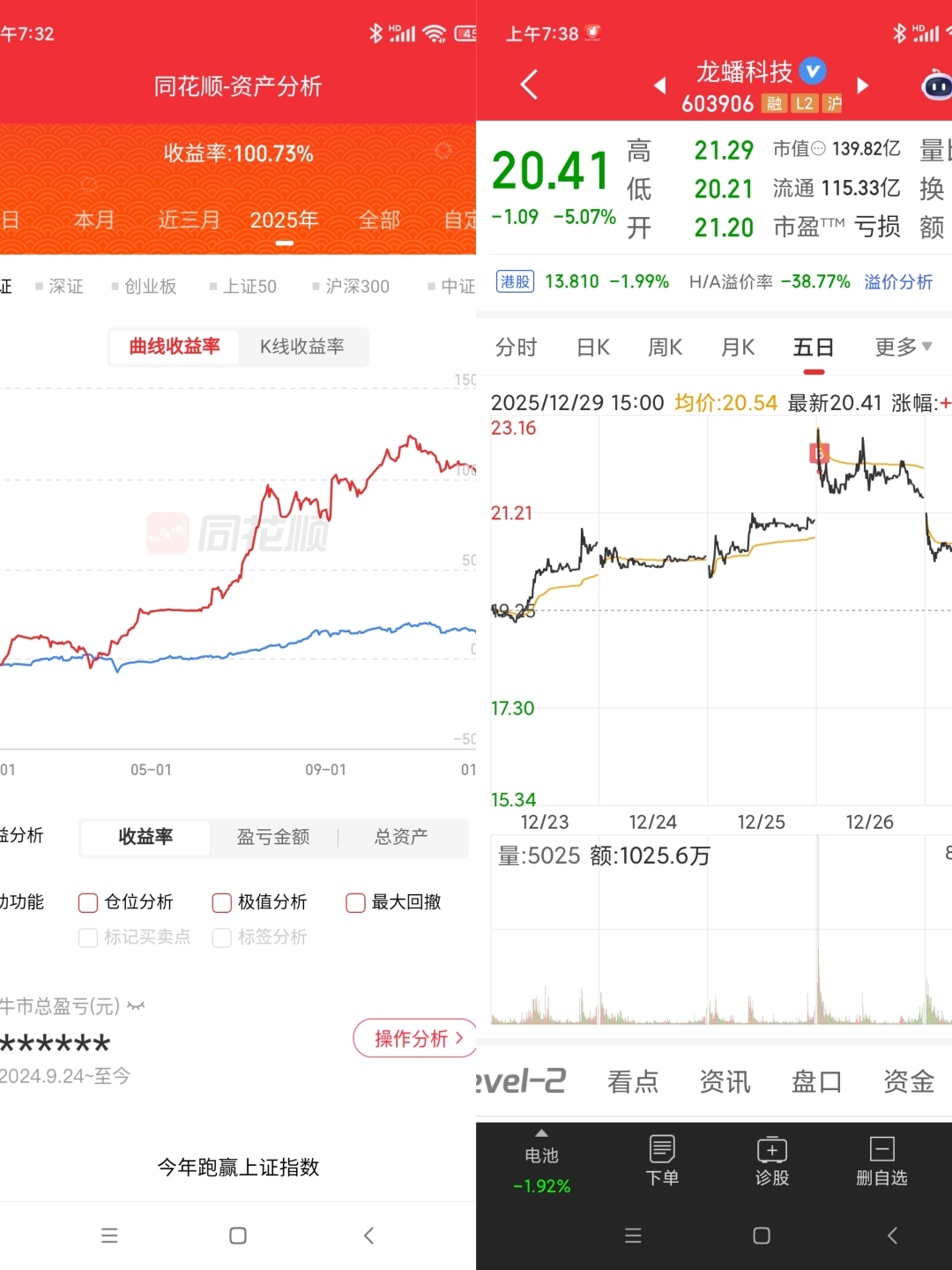This screenshot has height=1270, width=952.
Task: Select the 2025年 period tab
Action: (x=284, y=220)
